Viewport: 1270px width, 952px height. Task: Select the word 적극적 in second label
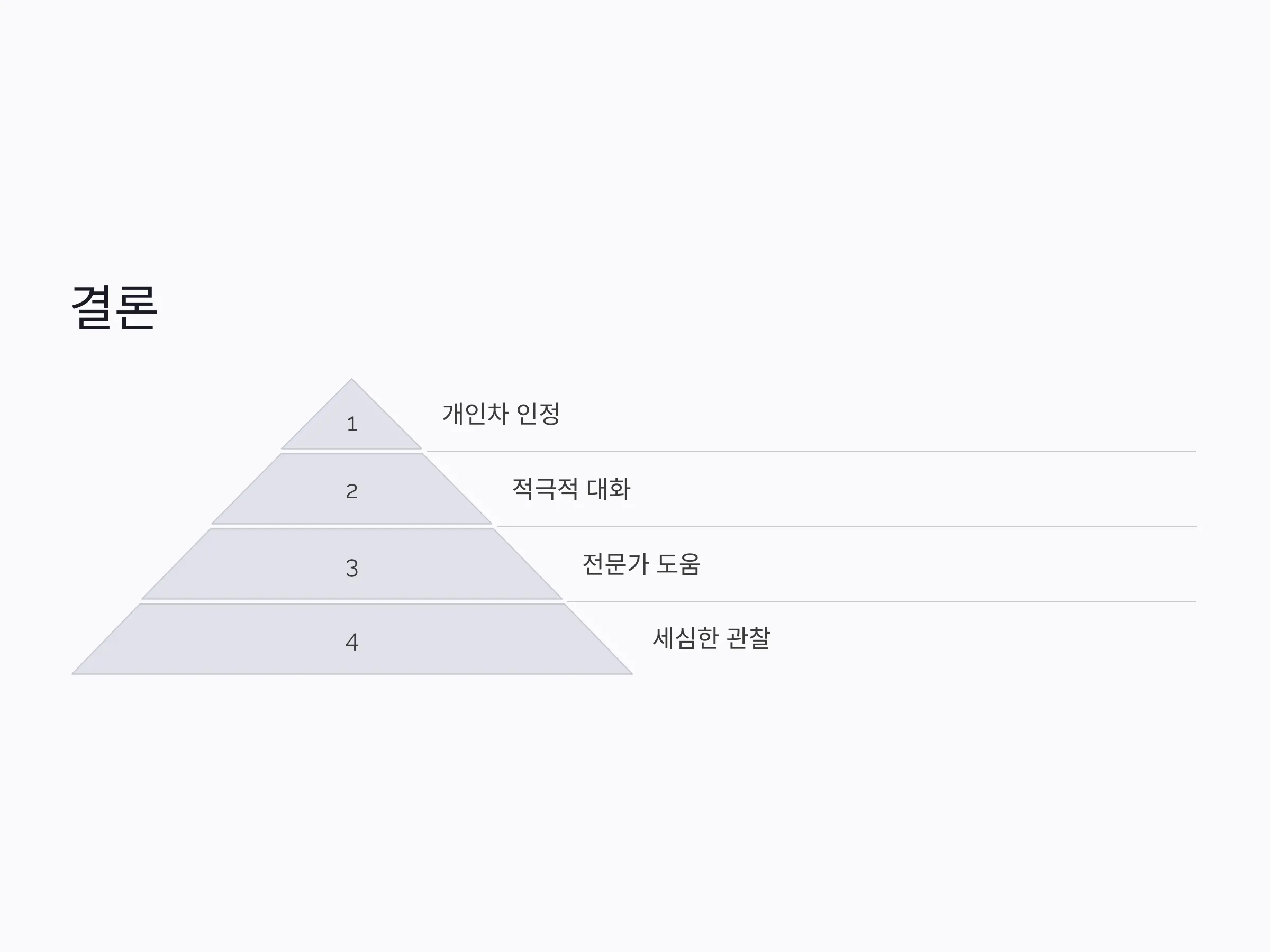(x=546, y=489)
